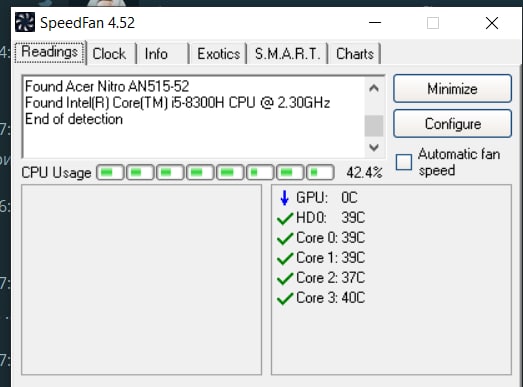Click the log scrollbar thumb
This screenshot has width=523, height=387.
click(374, 126)
